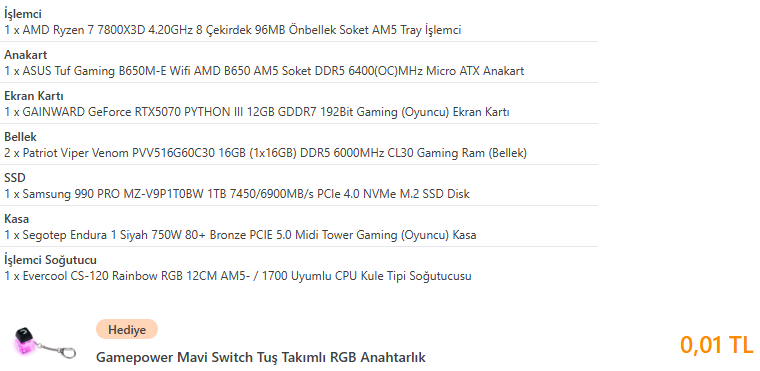
Task: Open Gamepower Mavi Switch RGB Anahtarlık title
Action: point(261,357)
